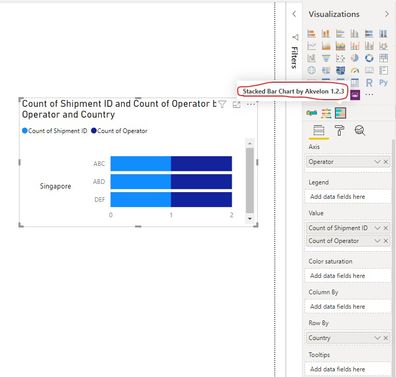
Task: Click the chart title text
Action: (119, 109)
